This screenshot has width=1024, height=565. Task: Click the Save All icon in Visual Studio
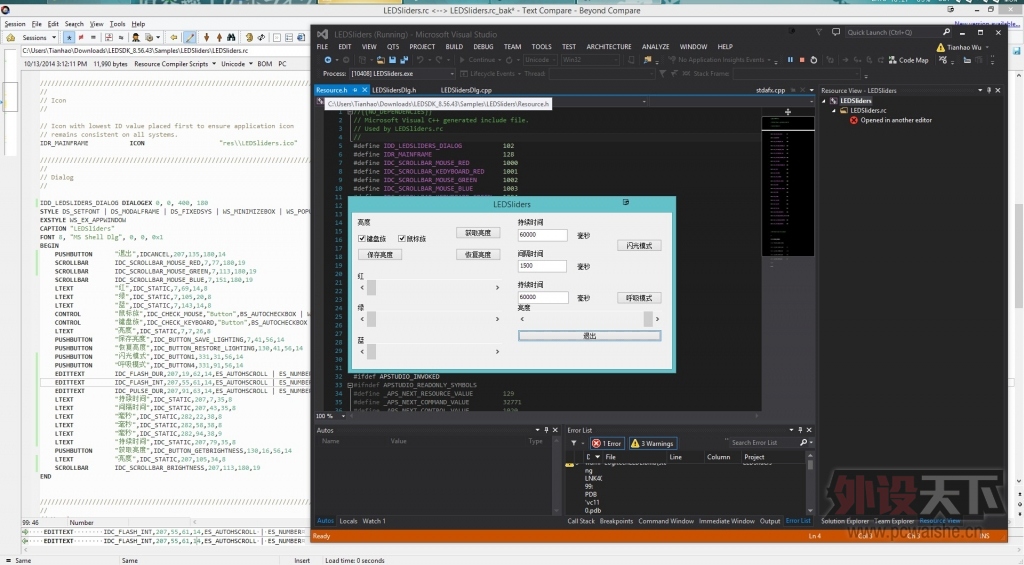tap(404, 59)
